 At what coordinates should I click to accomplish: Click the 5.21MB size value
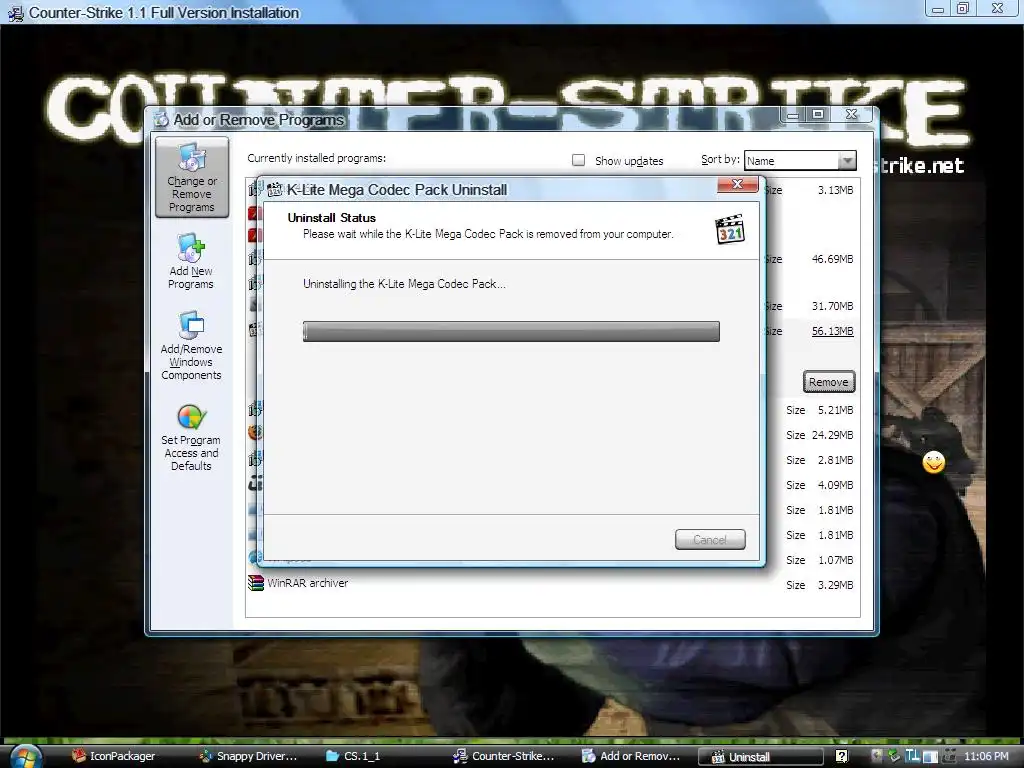(835, 410)
